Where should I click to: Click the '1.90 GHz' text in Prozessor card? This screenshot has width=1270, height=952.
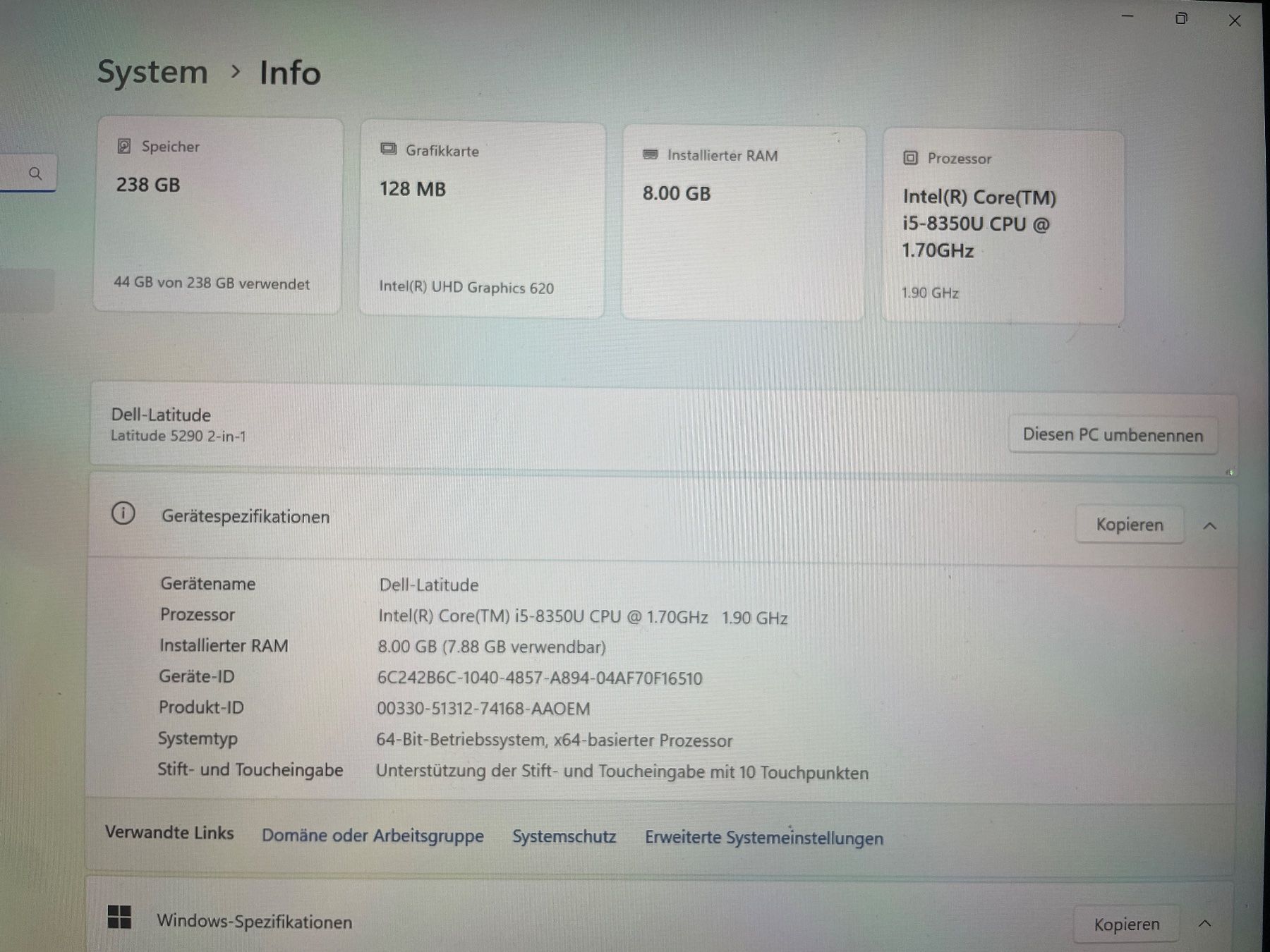pyautogui.click(x=930, y=293)
